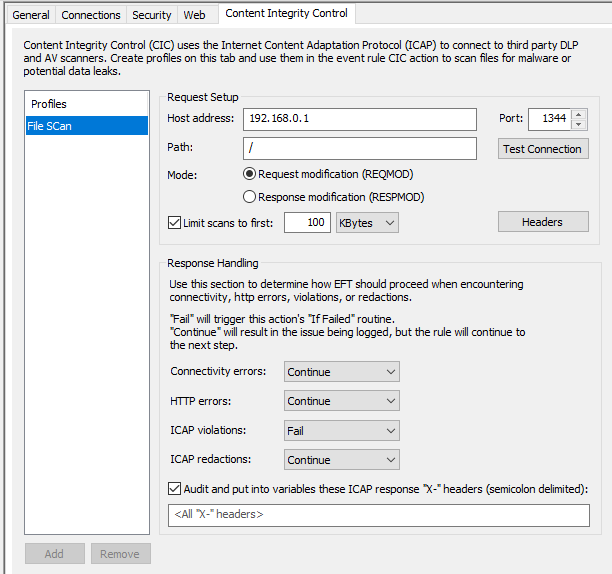Image resolution: width=612 pixels, height=574 pixels.
Task: Uncheck the Audit ICAP response headers checkbox
Action: click(175, 489)
